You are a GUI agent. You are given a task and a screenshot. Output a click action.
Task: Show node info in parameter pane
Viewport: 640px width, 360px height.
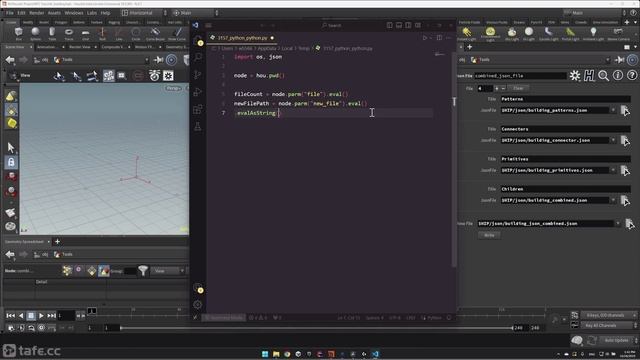click(618, 76)
